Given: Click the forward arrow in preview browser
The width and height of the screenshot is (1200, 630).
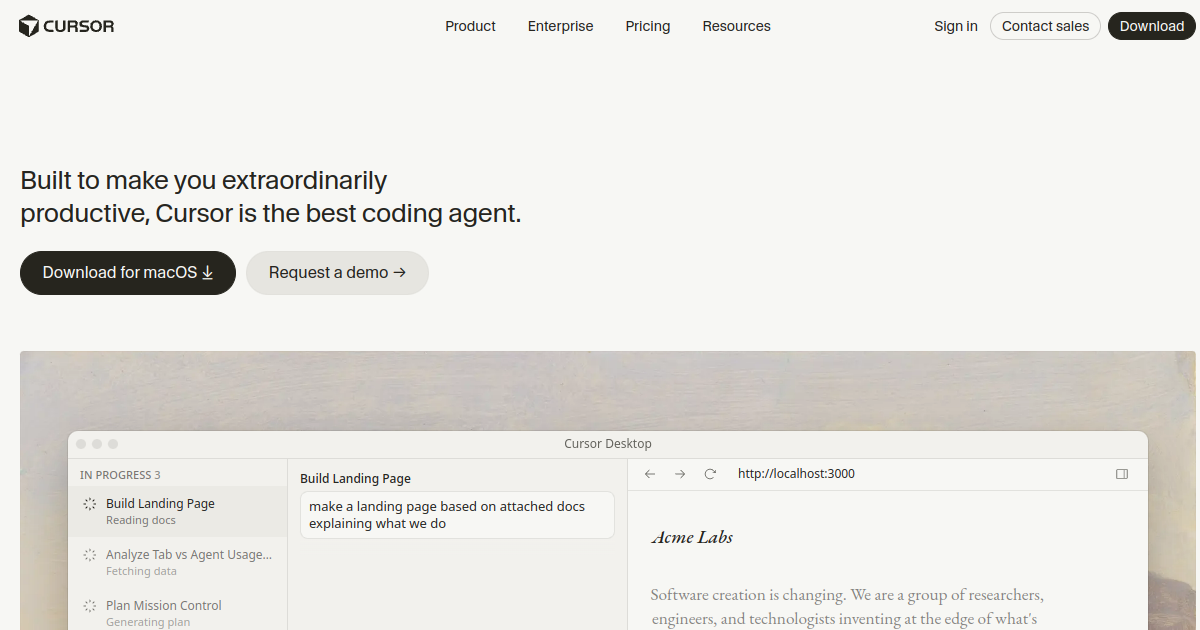Looking at the screenshot, I should 680,474.
